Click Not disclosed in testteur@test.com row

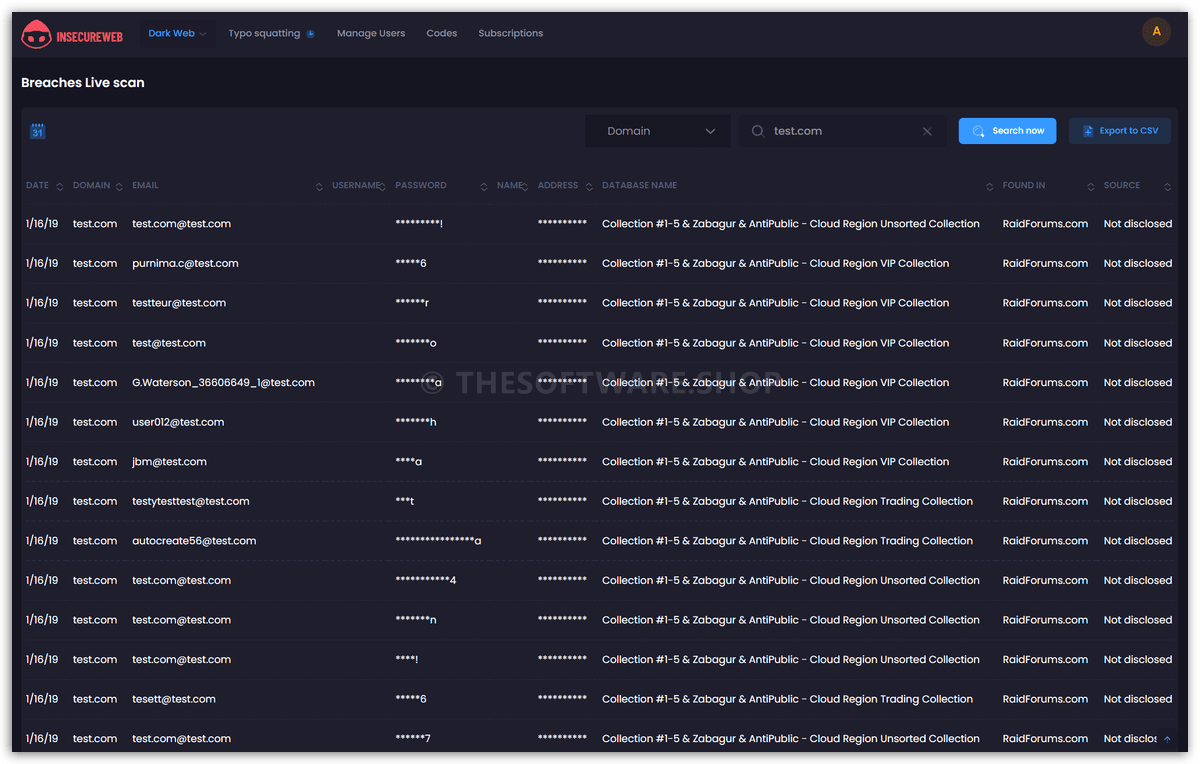click(1137, 303)
